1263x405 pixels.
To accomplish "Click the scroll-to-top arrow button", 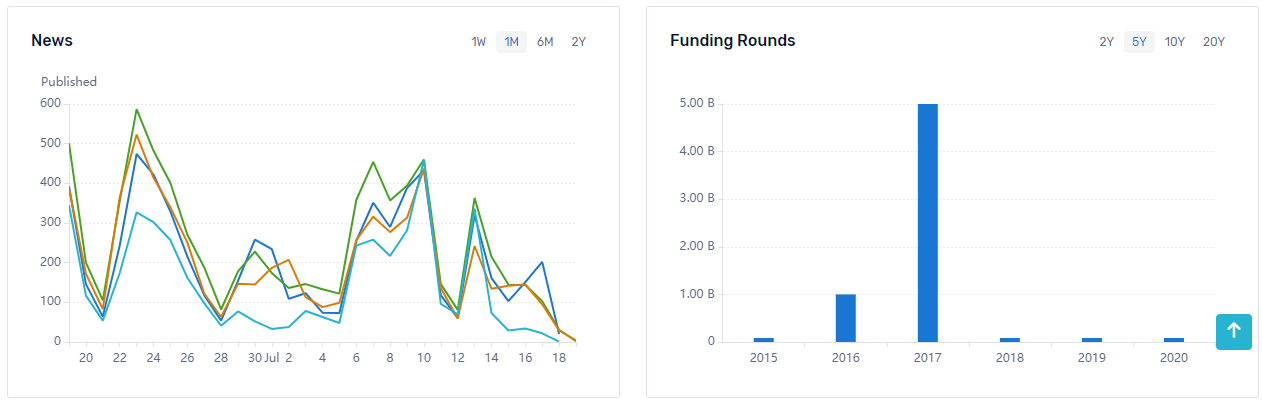I will click(x=1234, y=331).
